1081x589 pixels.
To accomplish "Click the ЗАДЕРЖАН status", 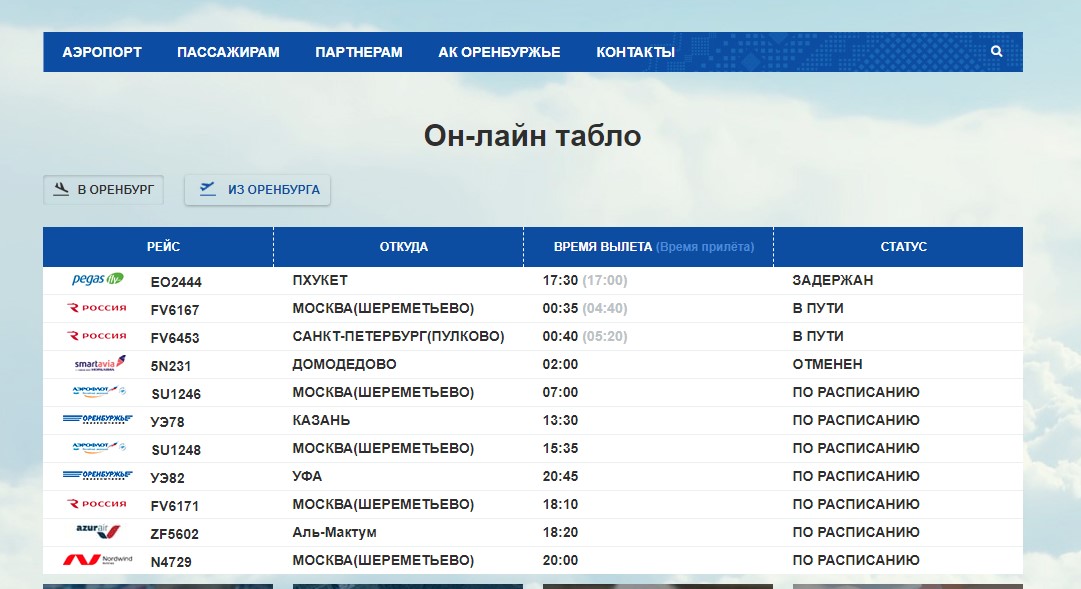I will (x=833, y=281).
